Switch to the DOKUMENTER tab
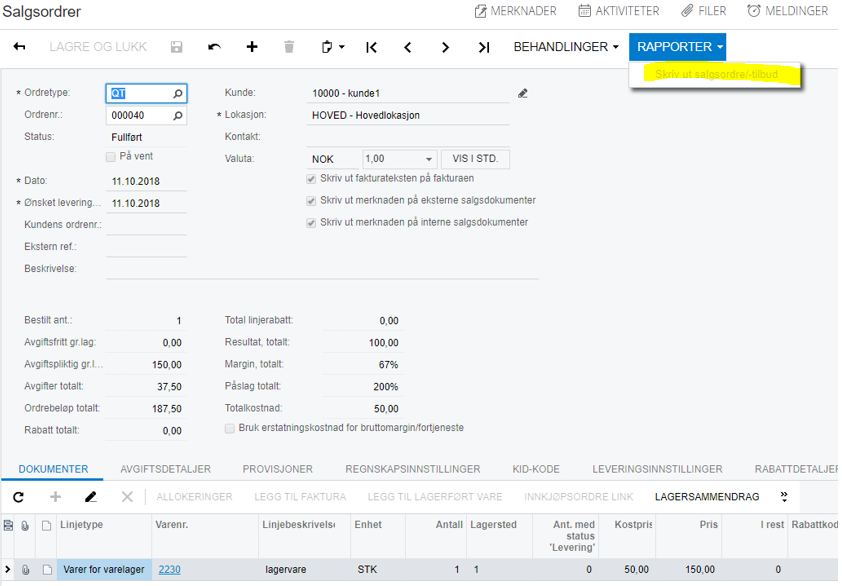The width and height of the screenshot is (842, 586). (53, 469)
